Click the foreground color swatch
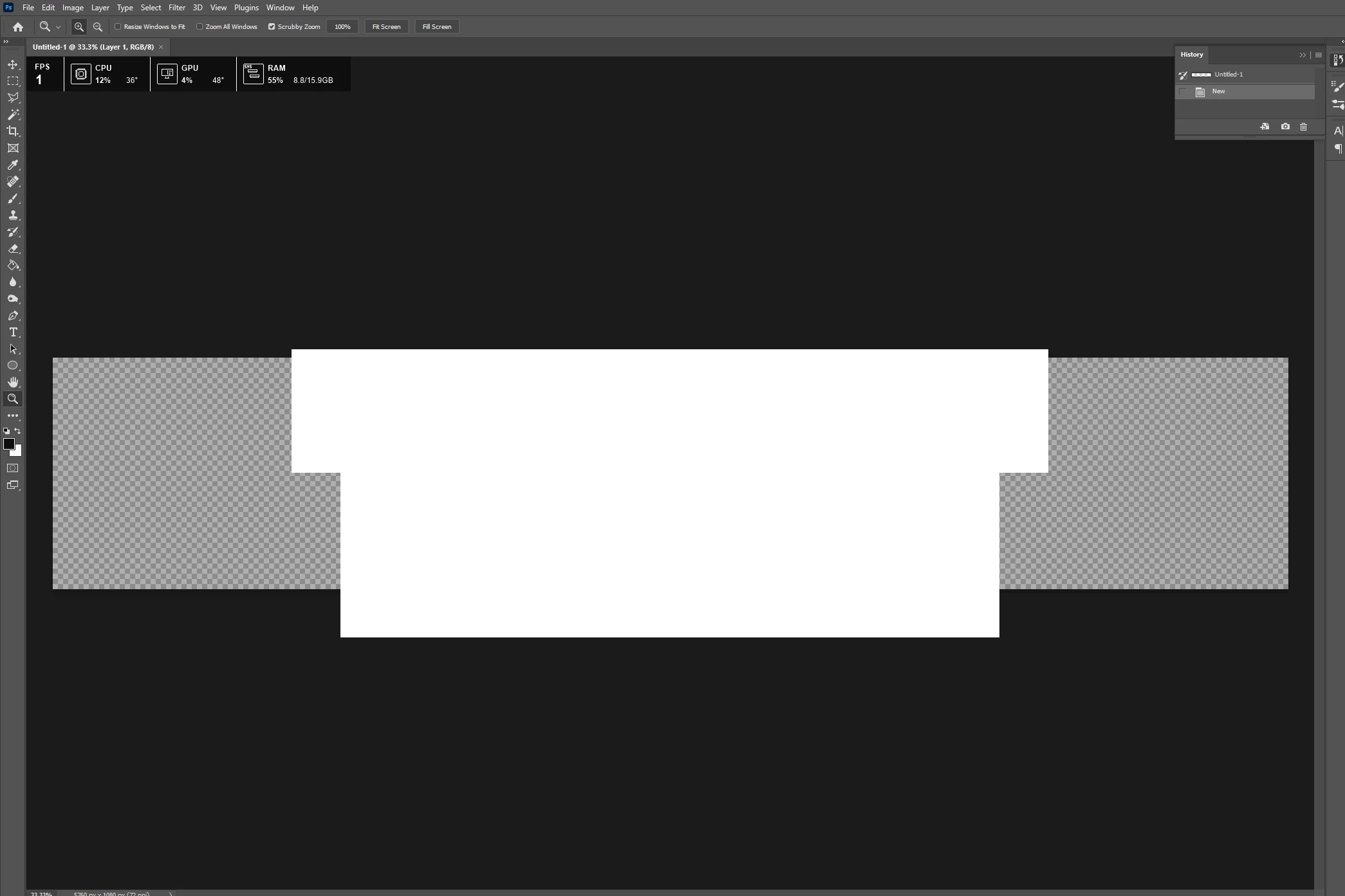 pos(8,444)
